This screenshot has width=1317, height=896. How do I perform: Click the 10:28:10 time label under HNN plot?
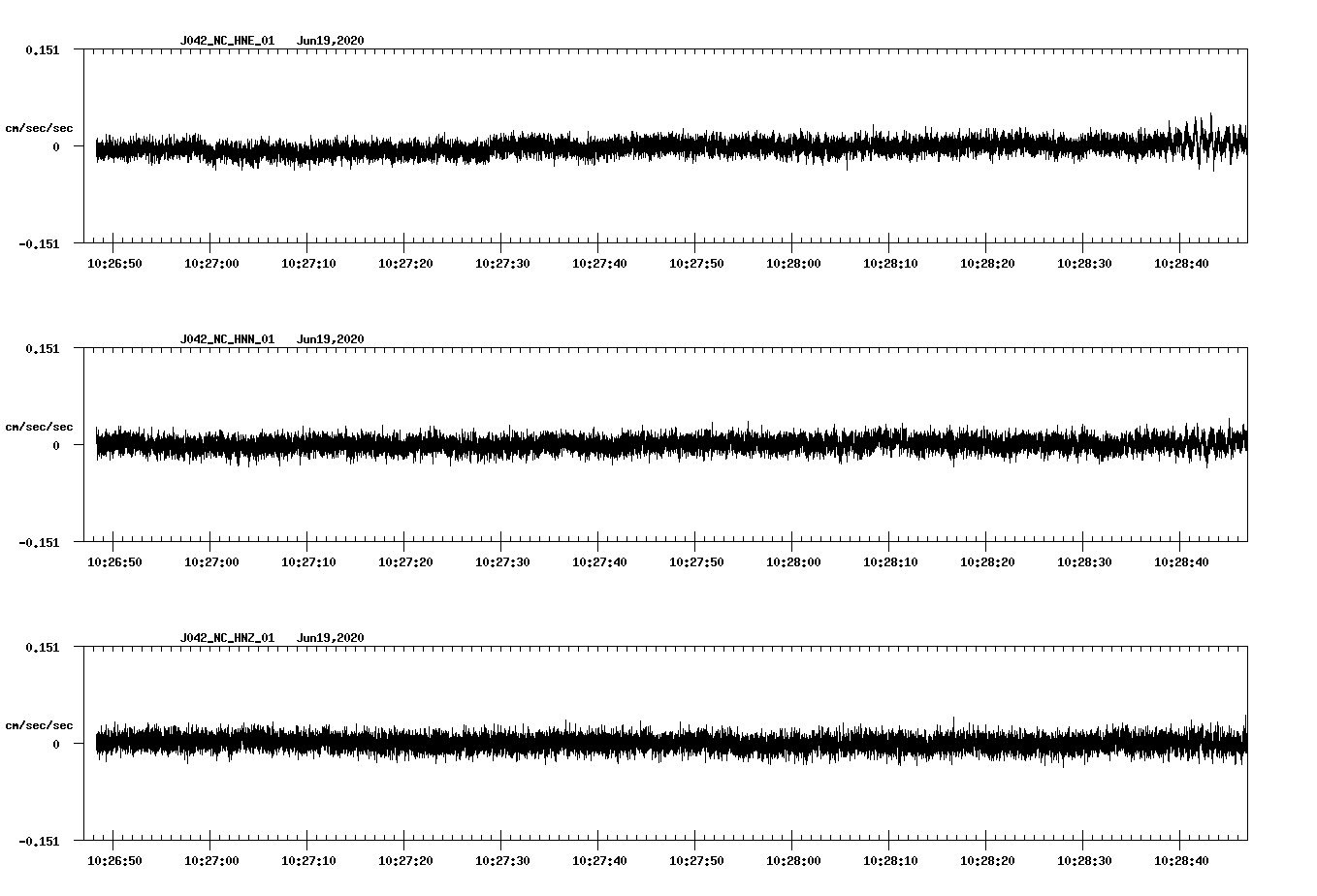(x=890, y=562)
